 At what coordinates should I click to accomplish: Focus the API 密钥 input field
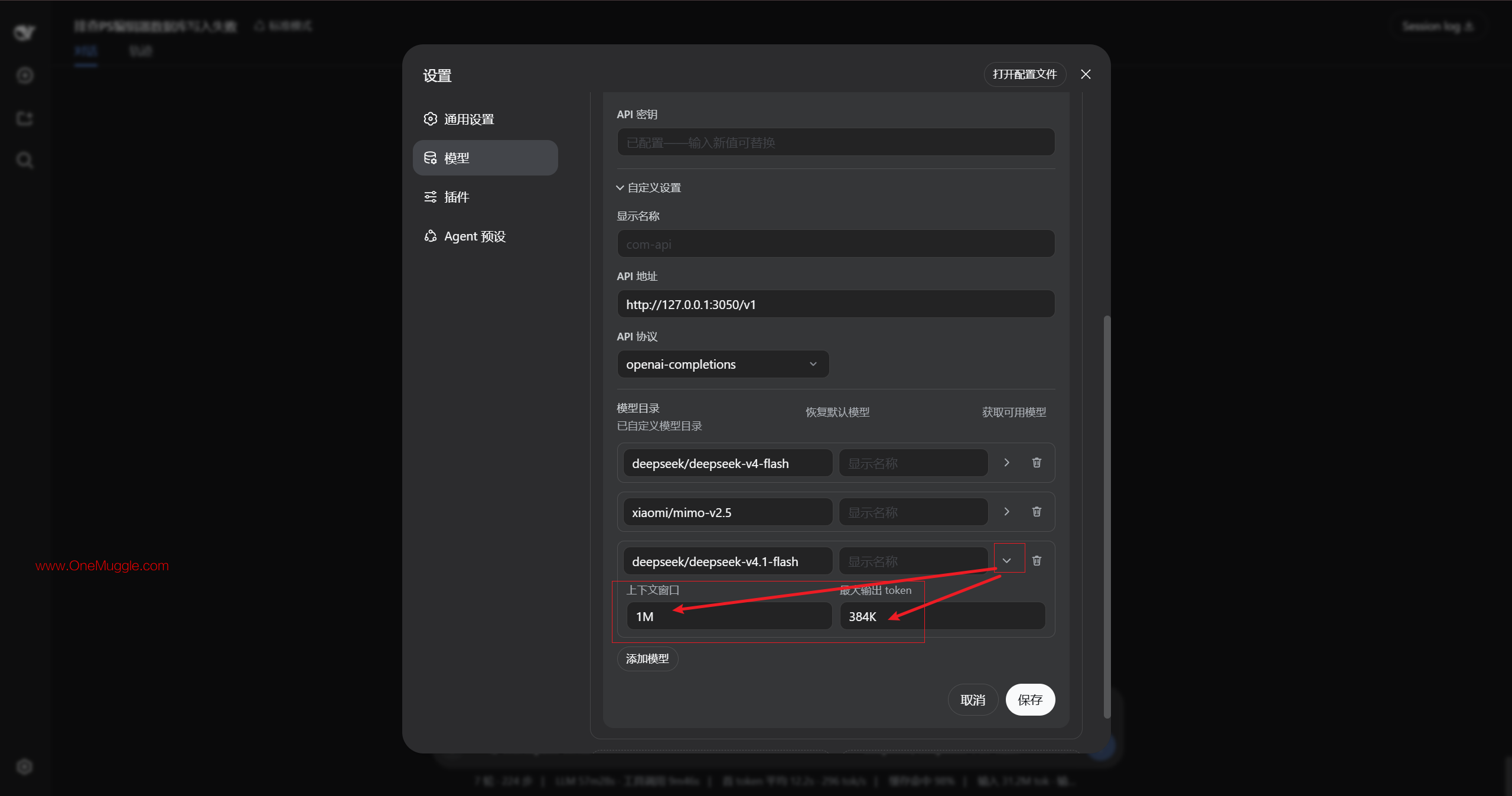click(x=836, y=142)
